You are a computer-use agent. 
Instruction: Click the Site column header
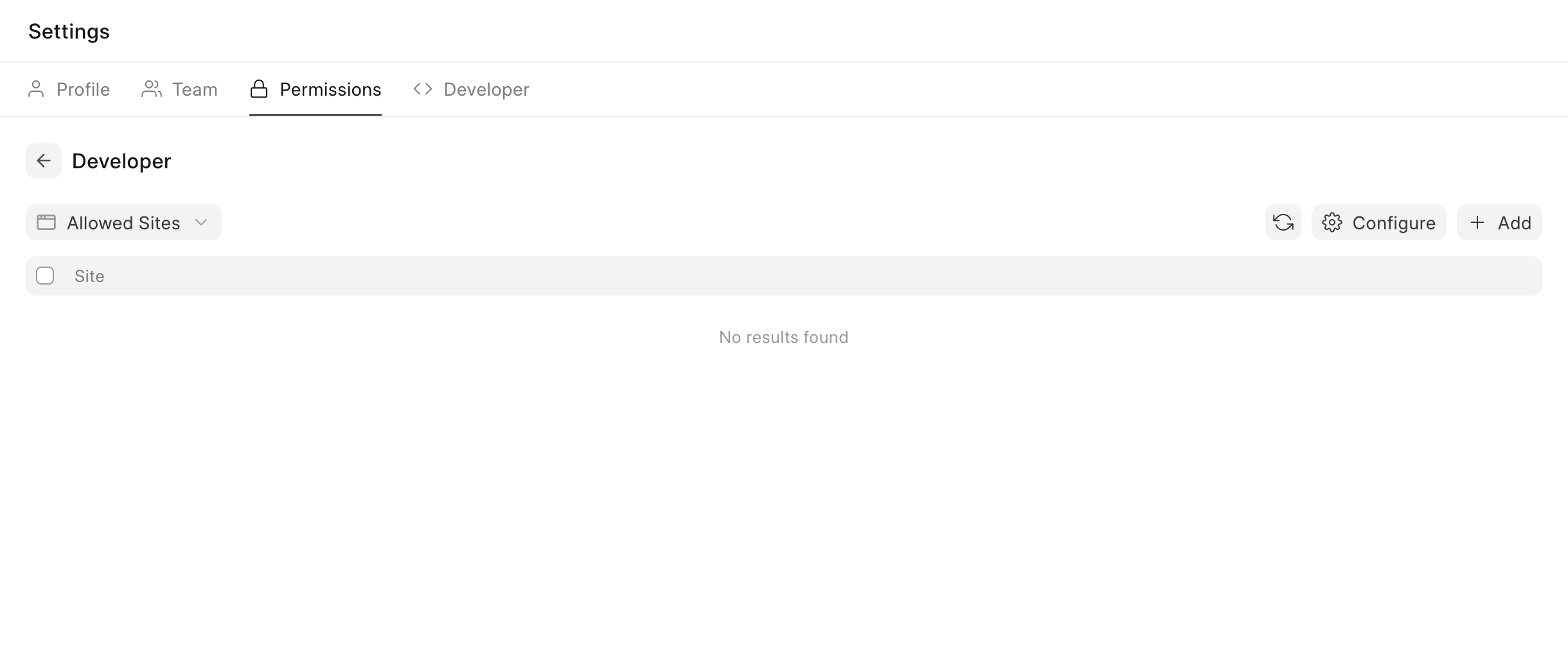[89, 276]
